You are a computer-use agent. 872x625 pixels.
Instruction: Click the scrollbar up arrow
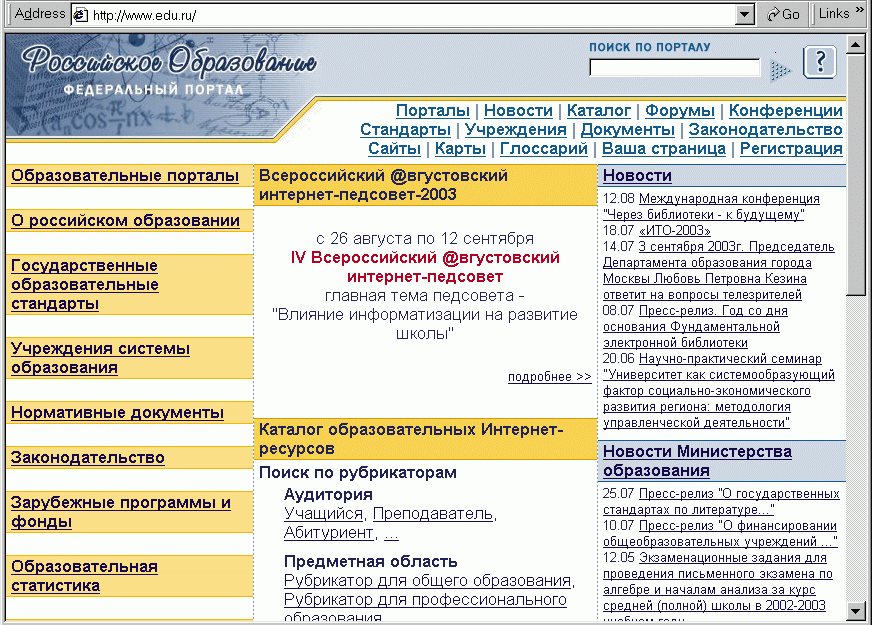click(x=855, y=44)
